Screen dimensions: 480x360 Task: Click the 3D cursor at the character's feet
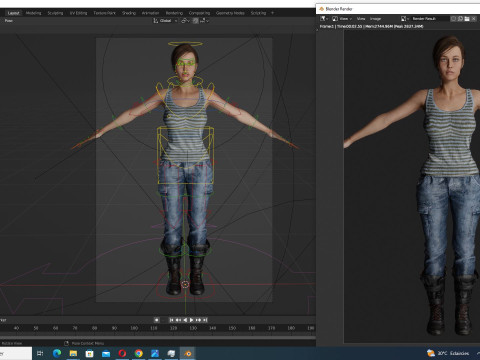click(x=185, y=284)
